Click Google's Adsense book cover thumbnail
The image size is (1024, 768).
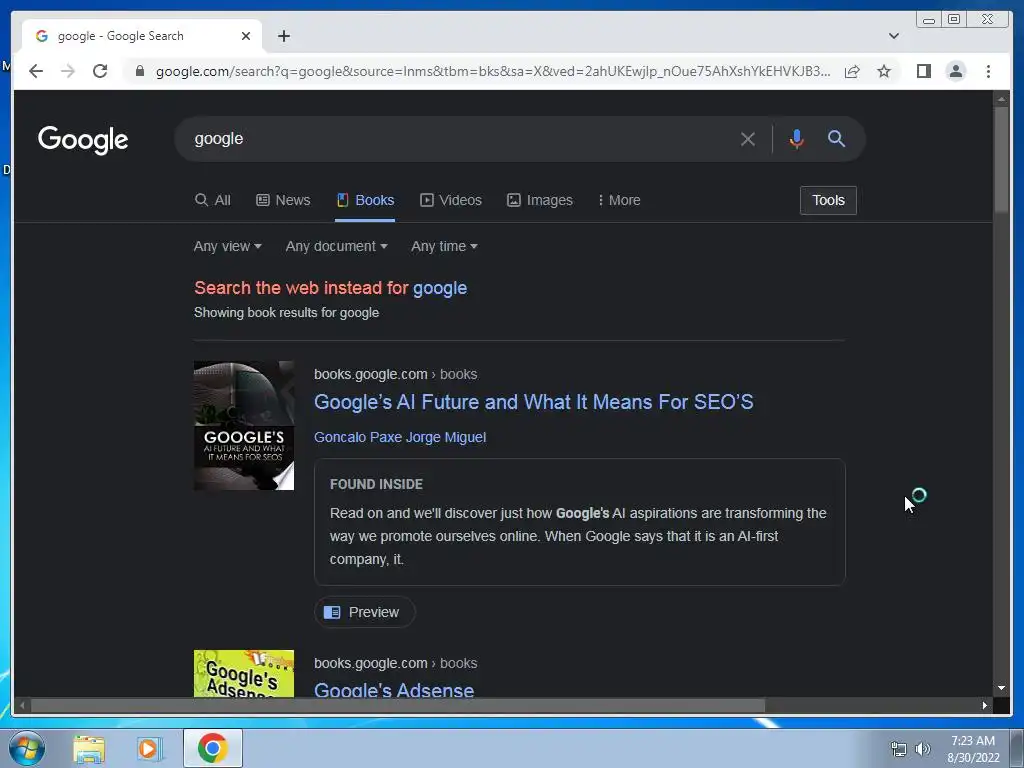click(244, 673)
